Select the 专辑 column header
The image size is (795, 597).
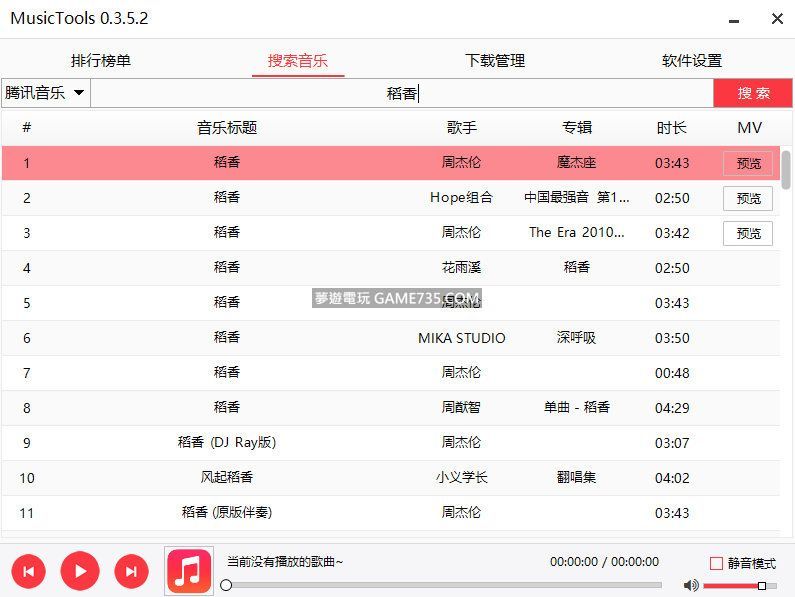(x=576, y=128)
